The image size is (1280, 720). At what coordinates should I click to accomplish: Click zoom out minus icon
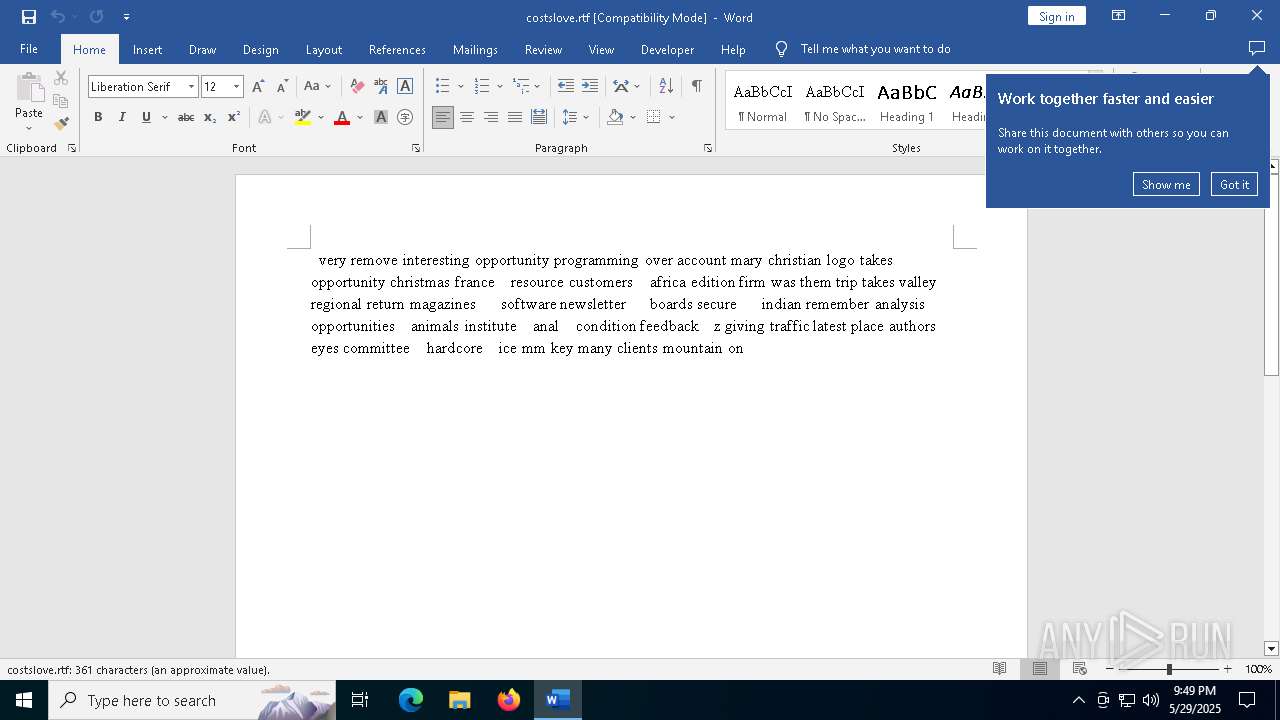point(1109,669)
